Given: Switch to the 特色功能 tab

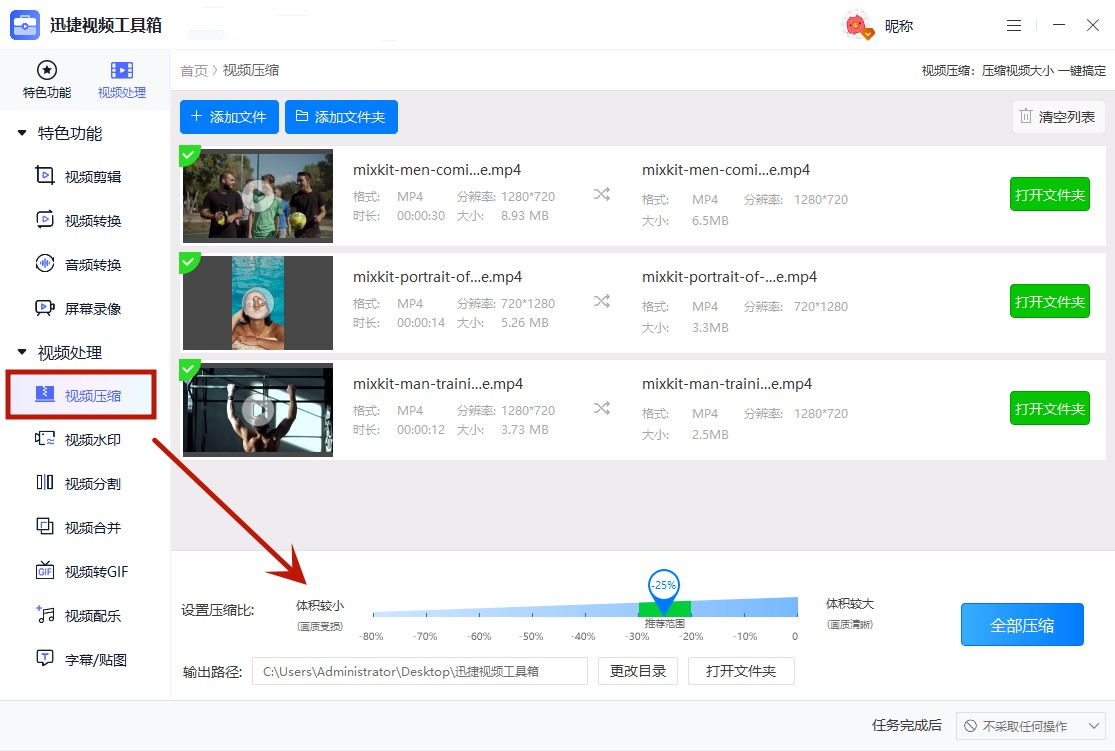Looking at the screenshot, I should tap(46, 78).
